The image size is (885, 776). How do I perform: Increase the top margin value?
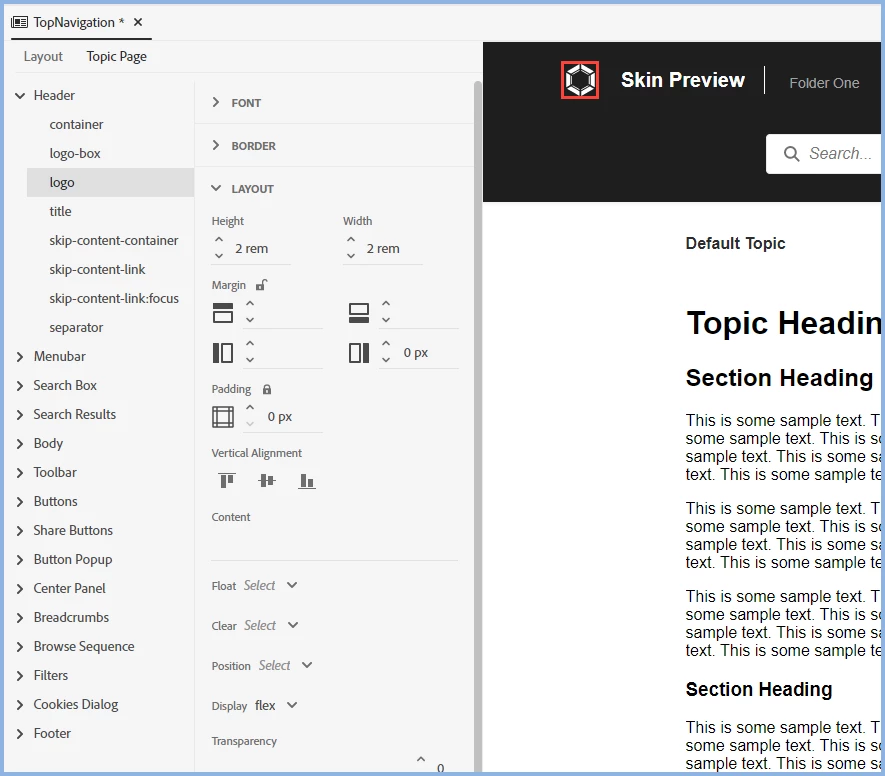coord(250,304)
